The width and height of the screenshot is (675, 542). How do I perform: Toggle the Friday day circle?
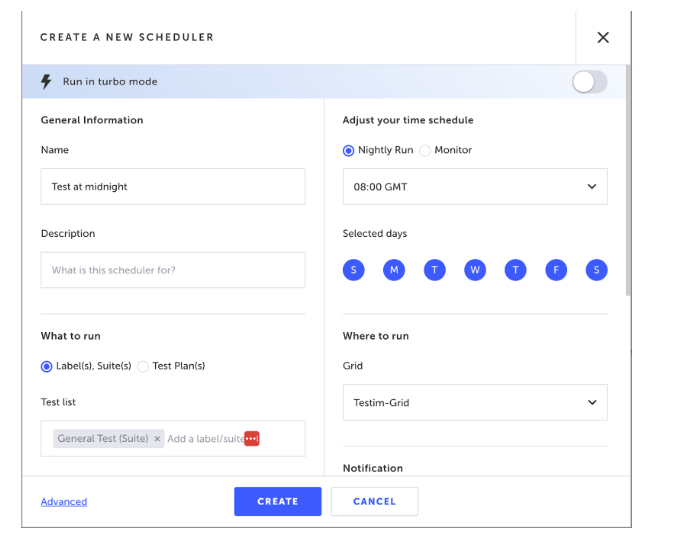[x=556, y=270]
